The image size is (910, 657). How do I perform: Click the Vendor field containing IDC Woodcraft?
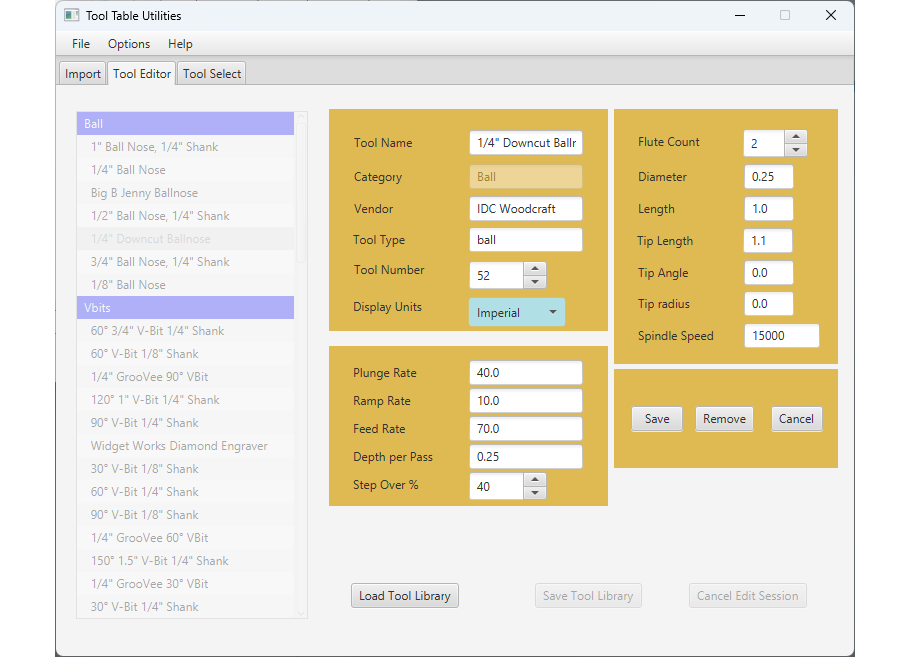click(526, 208)
